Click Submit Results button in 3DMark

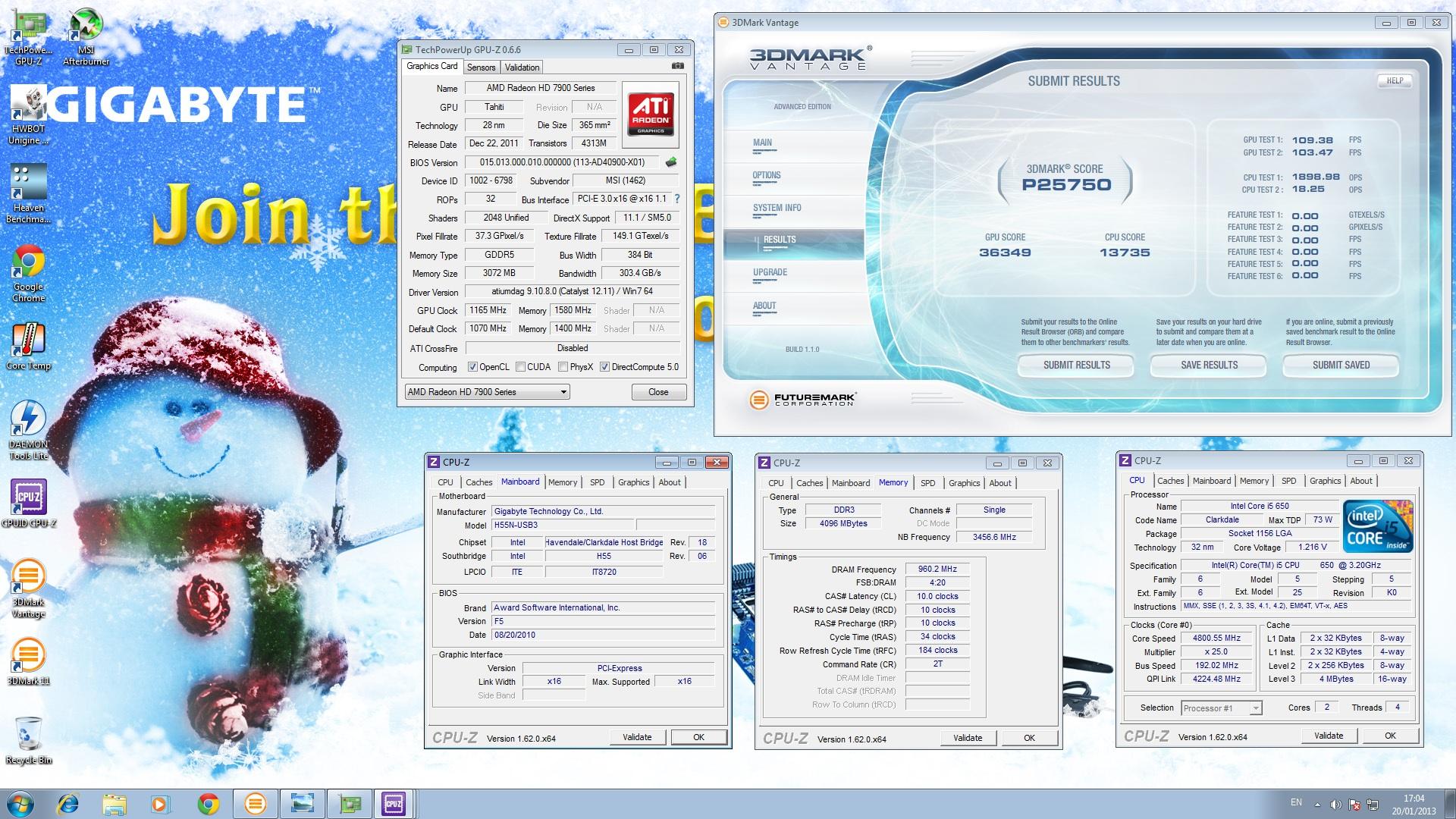pyautogui.click(x=1076, y=365)
